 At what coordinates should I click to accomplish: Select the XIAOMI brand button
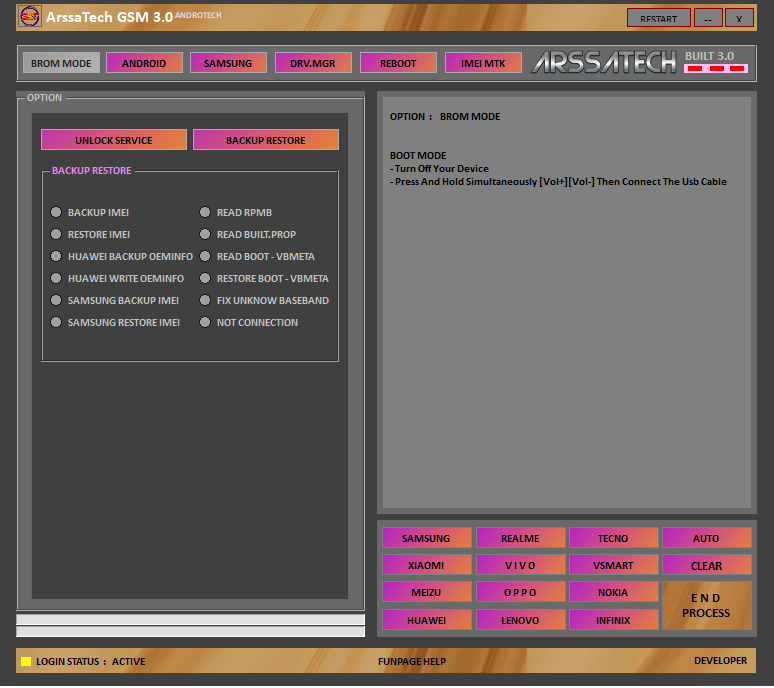point(426,565)
